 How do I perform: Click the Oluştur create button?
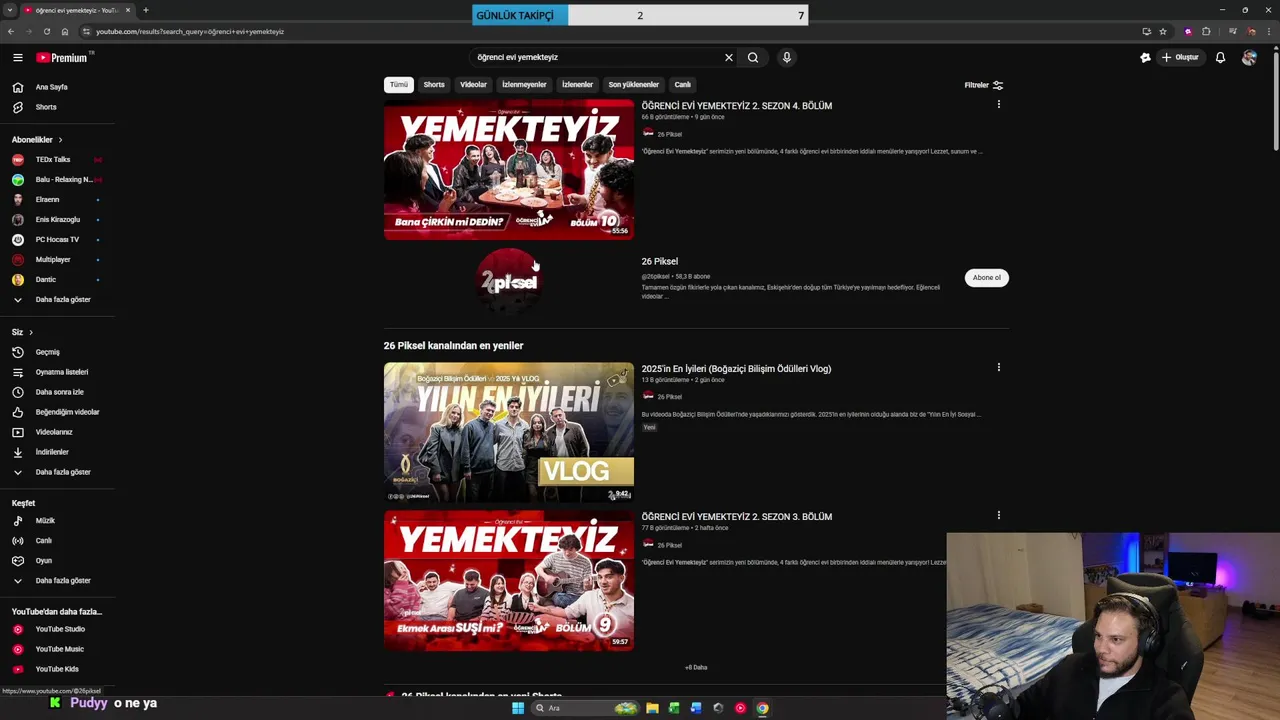coord(1180,57)
